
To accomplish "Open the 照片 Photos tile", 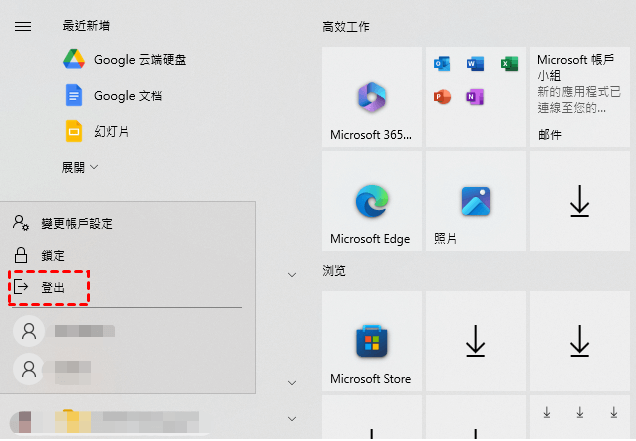I will coord(475,201).
